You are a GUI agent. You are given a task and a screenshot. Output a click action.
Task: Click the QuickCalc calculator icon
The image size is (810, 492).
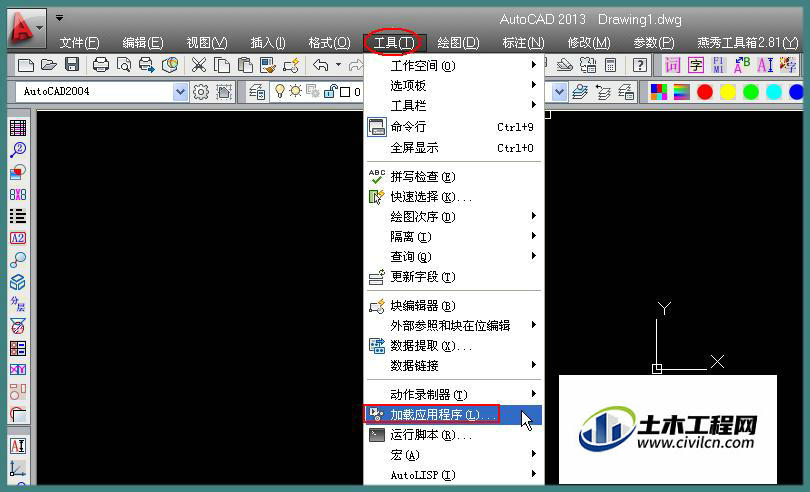(x=611, y=65)
